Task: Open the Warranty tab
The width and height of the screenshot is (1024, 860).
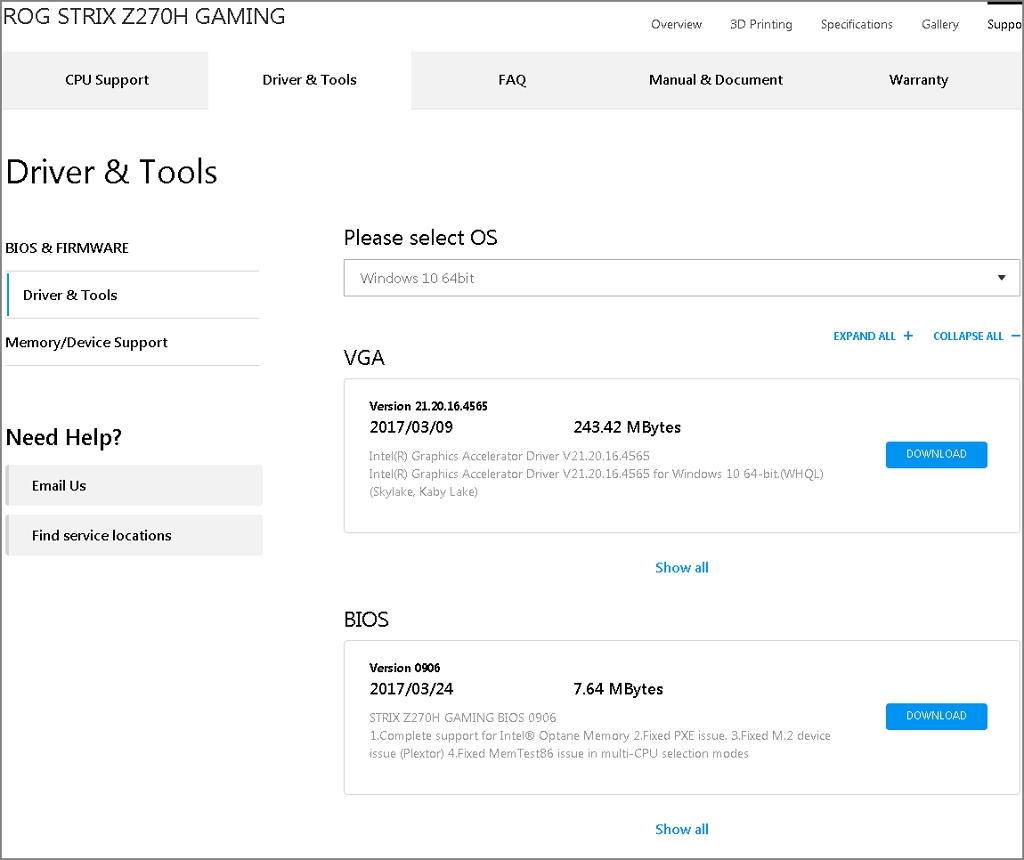Action: click(x=918, y=80)
